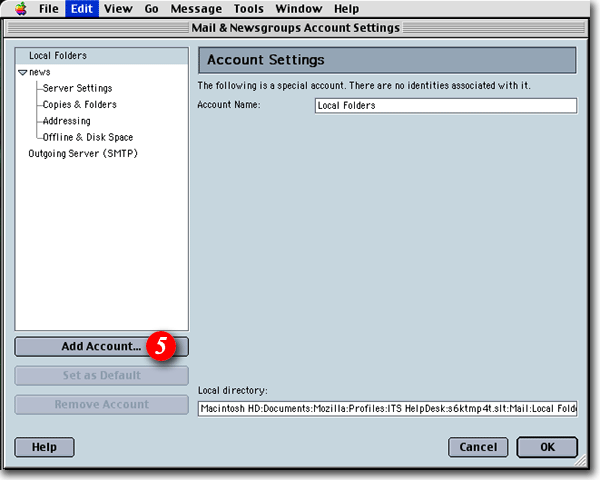Select Local Folders in the account list
Screen dimensions: 600x480
point(57,56)
